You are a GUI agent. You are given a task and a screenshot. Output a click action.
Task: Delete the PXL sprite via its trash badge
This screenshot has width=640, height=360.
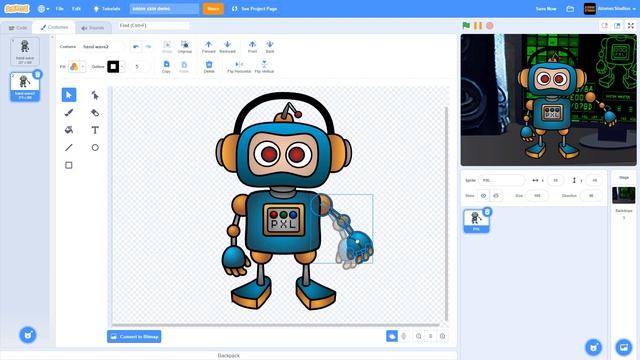pos(487,212)
